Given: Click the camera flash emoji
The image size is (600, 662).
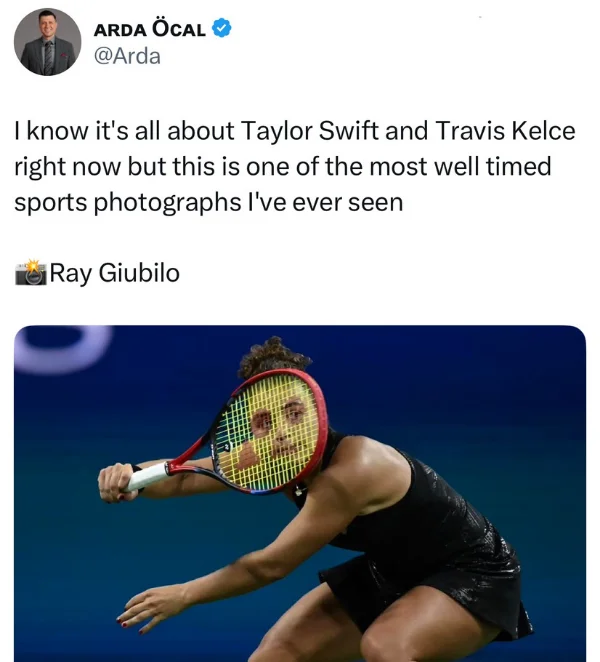Looking at the screenshot, I should [31, 273].
